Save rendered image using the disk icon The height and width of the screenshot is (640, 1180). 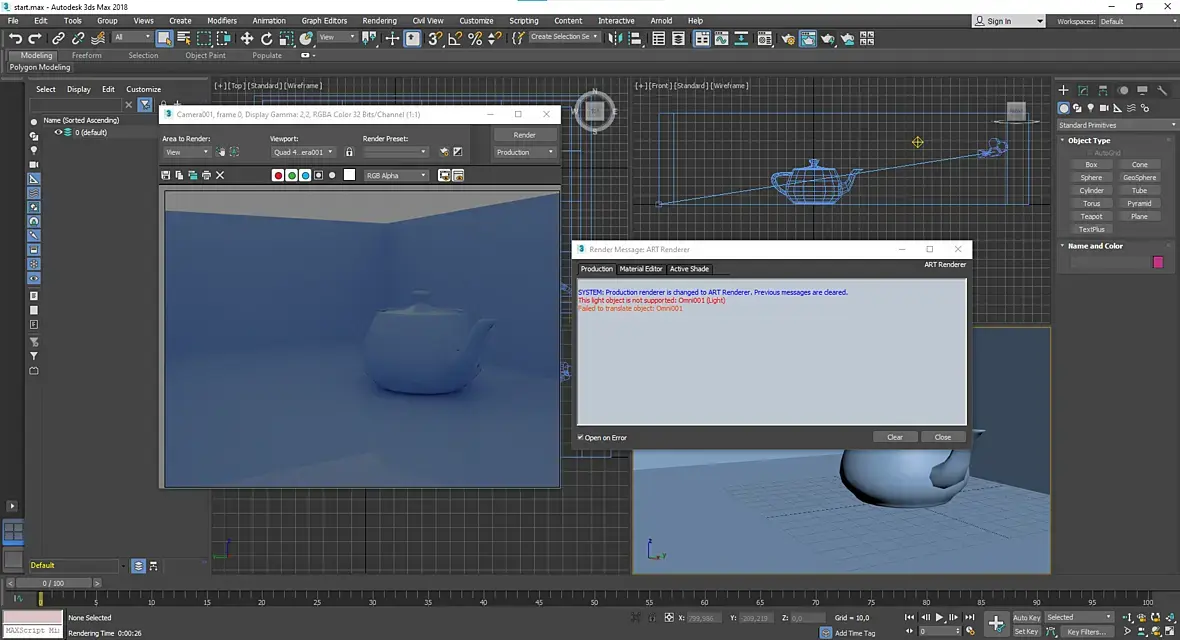tap(166, 175)
